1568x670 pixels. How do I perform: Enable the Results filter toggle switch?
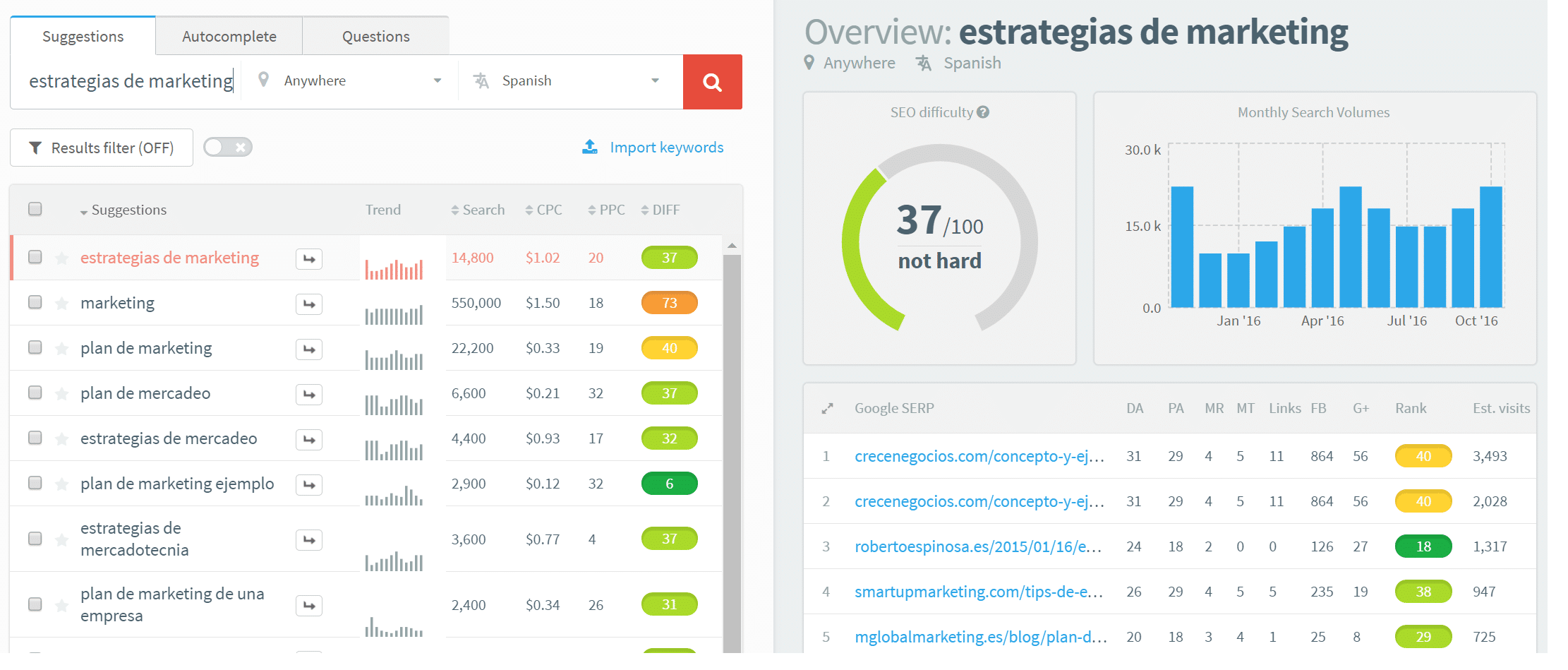227,147
